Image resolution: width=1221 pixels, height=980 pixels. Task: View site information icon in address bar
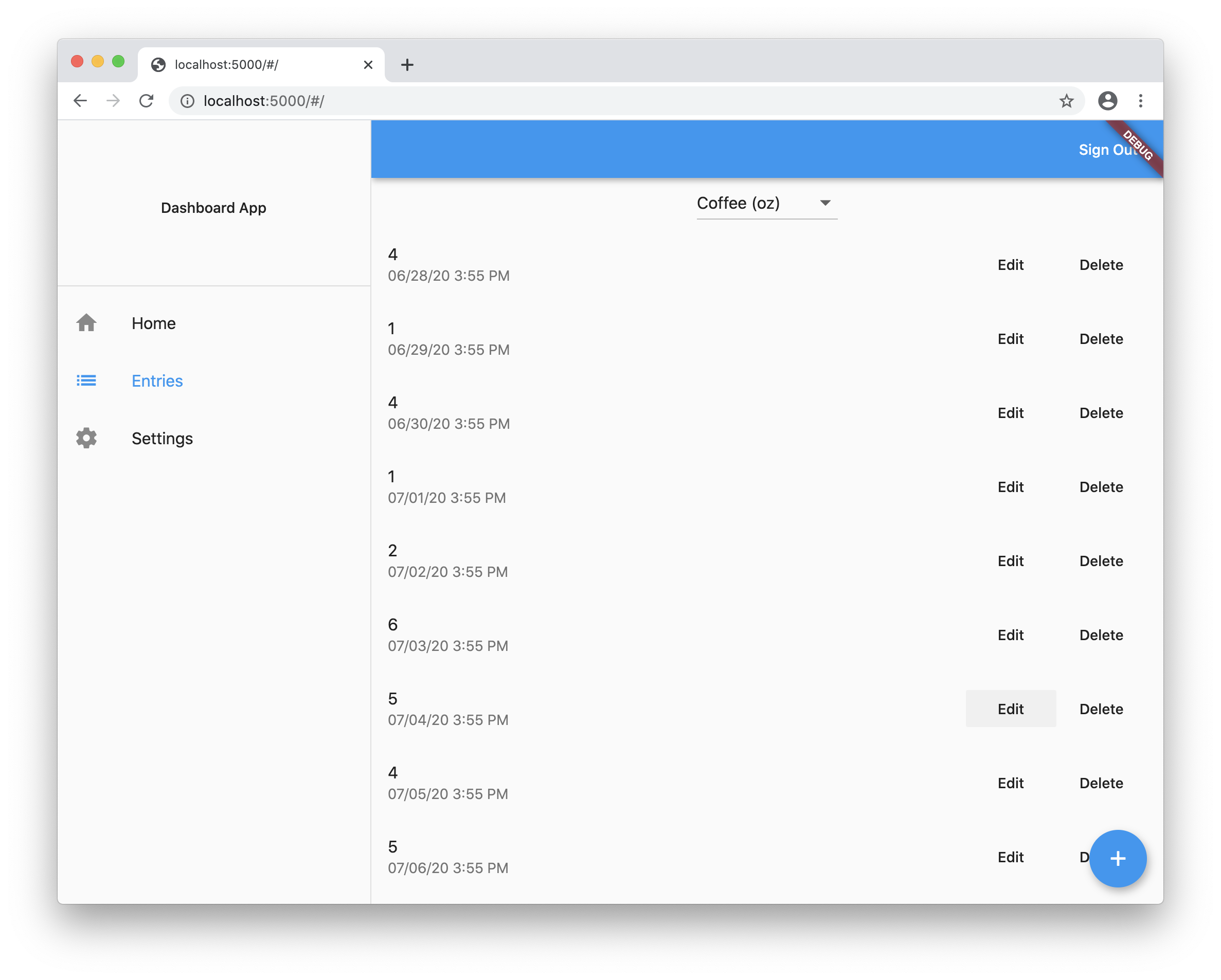click(x=187, y=101)
